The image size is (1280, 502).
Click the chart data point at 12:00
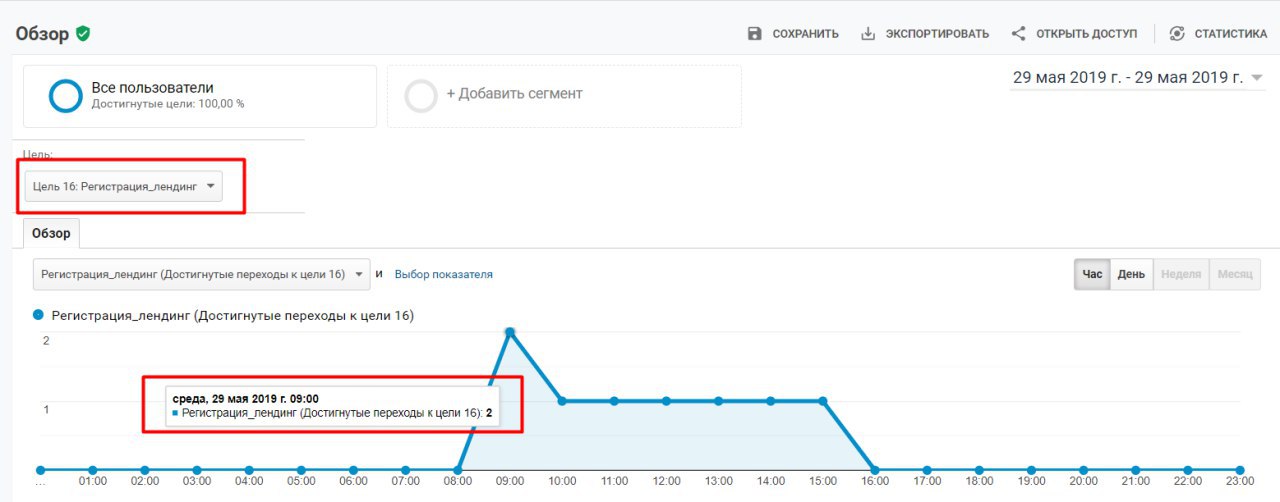point(666,401)
